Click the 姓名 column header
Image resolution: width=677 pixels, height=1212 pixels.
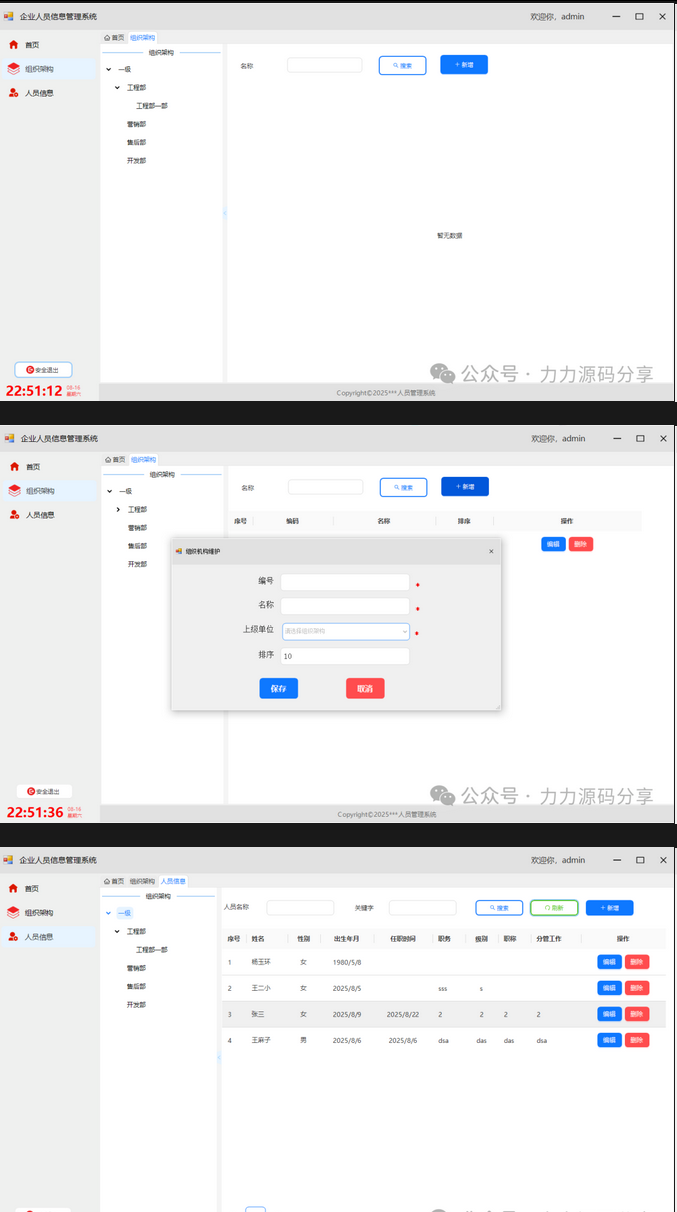point(258,939)
